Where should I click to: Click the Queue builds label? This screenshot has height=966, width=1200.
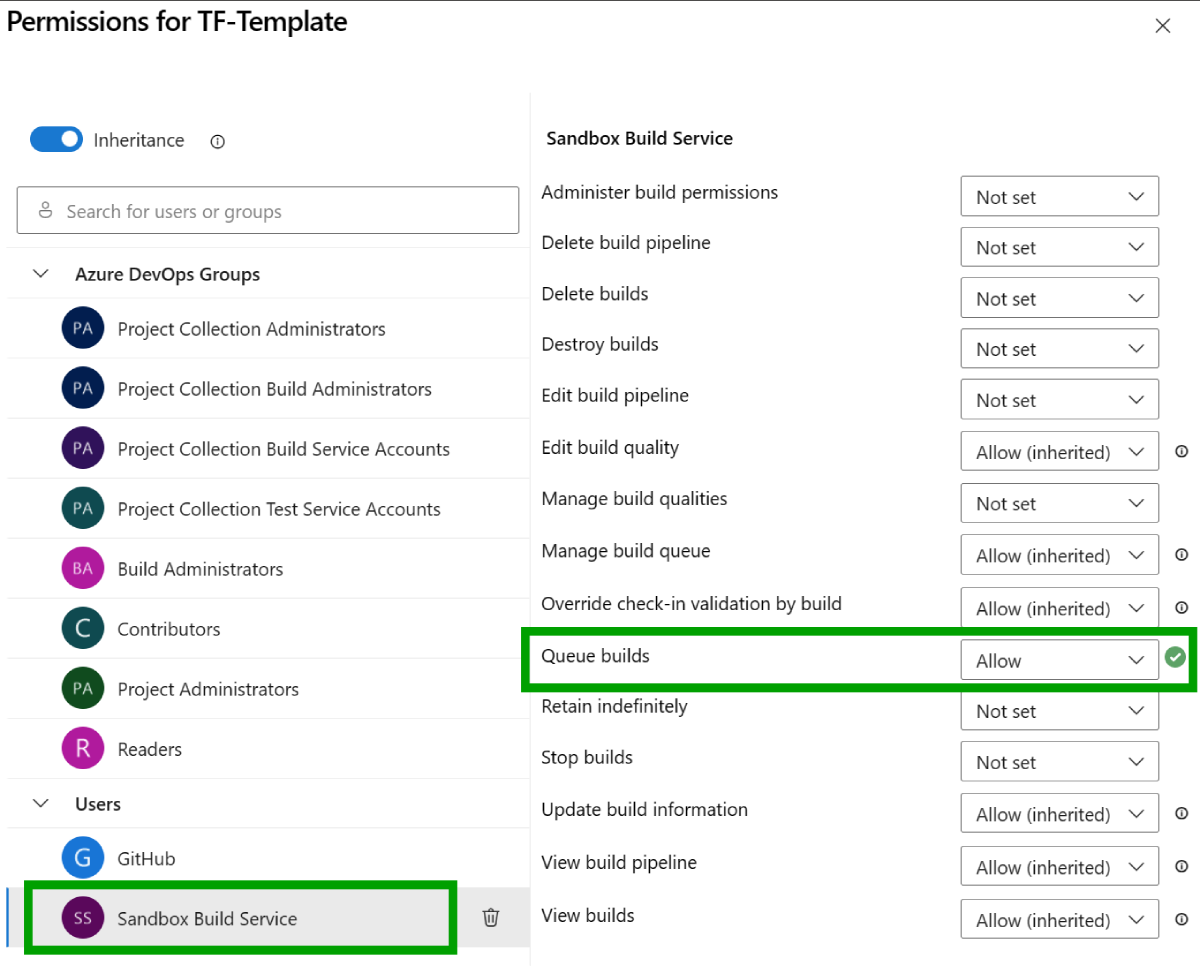pos(595,656)
